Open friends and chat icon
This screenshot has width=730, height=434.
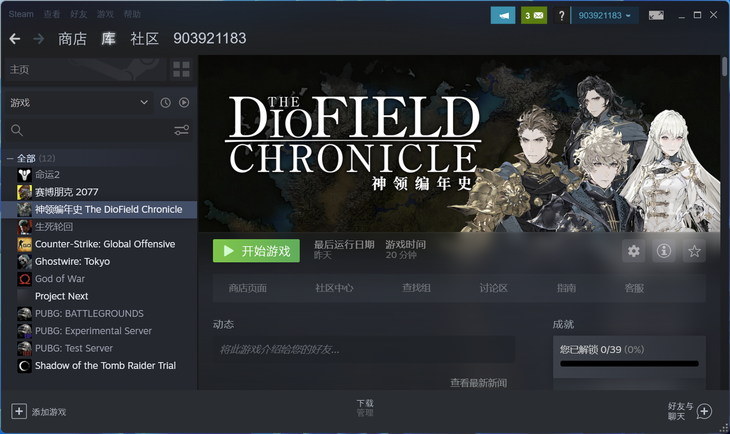704,412
